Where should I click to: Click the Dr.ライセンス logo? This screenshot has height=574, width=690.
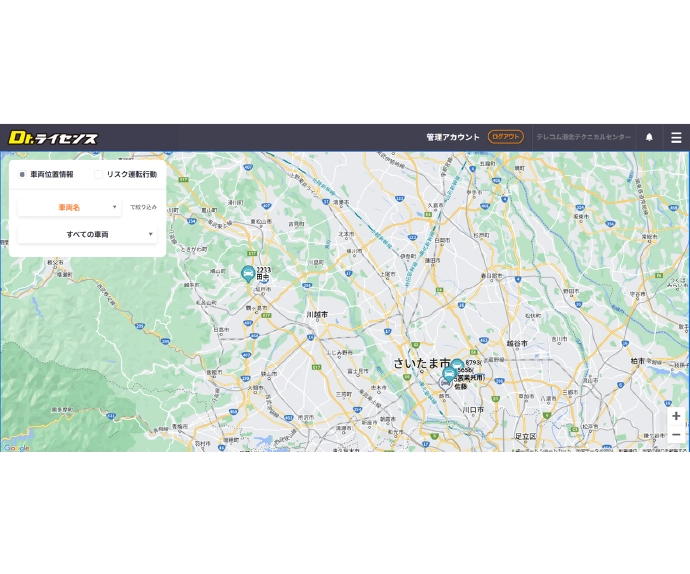pos(53,138)
